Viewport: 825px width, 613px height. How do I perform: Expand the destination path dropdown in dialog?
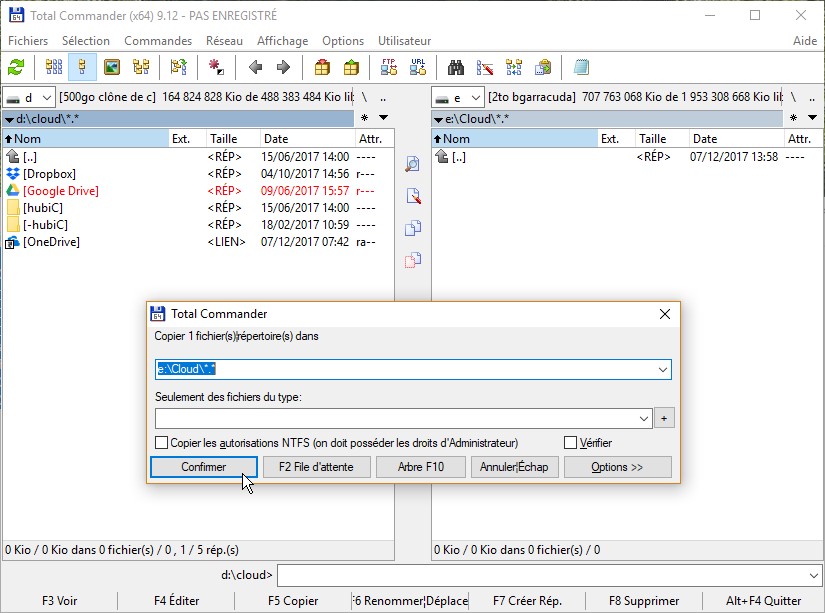pyautogui.click(x=662, y=370)
